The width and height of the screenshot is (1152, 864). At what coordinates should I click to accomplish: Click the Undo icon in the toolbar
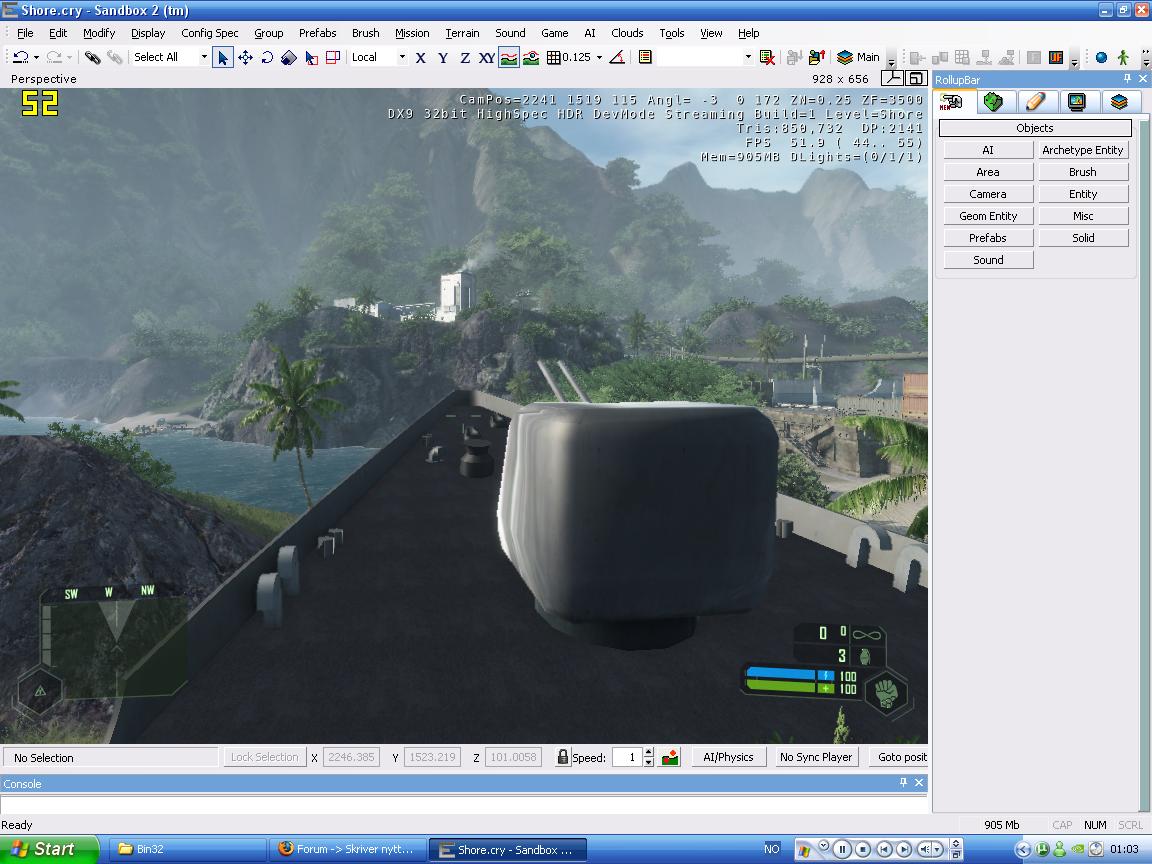coord(20,57)
